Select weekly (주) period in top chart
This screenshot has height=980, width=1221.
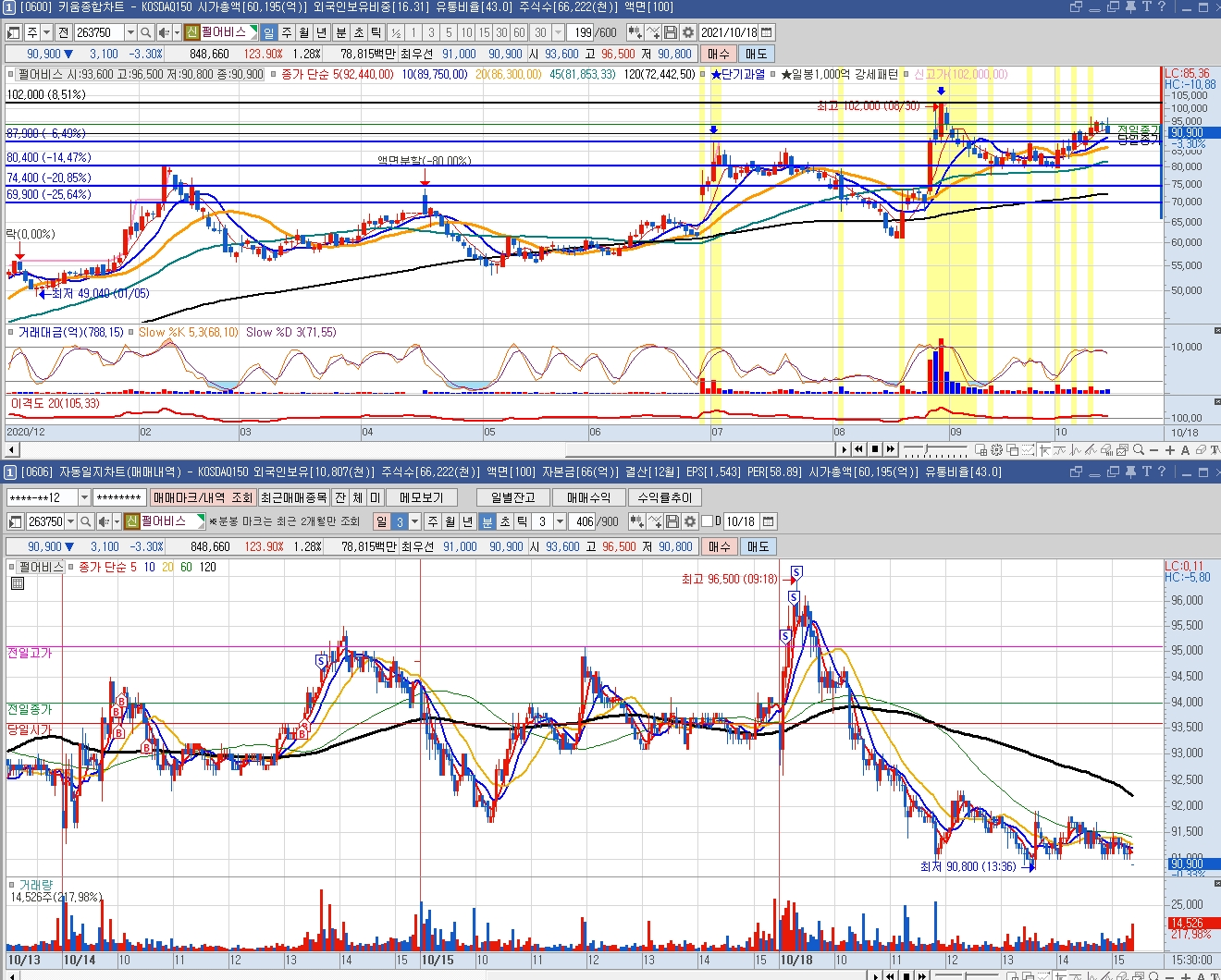coord(287,32)
